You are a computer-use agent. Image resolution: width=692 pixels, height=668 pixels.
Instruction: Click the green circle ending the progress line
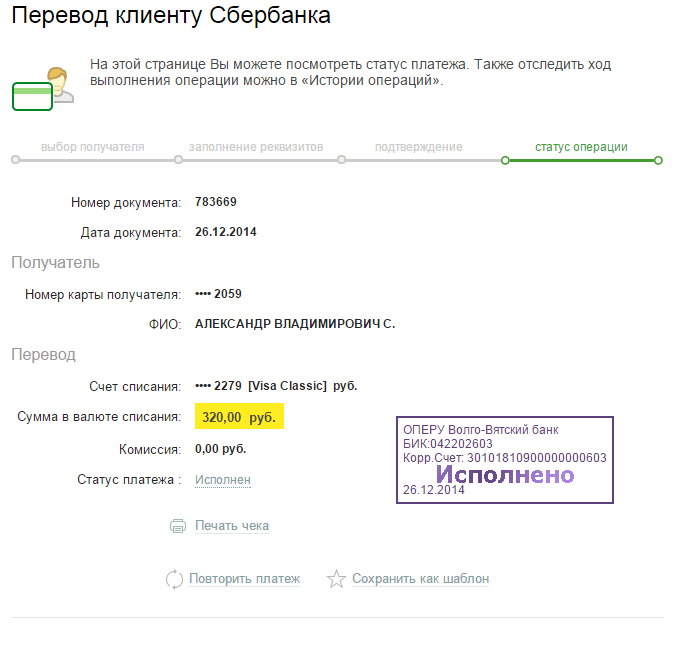click(x=658, y=160)
